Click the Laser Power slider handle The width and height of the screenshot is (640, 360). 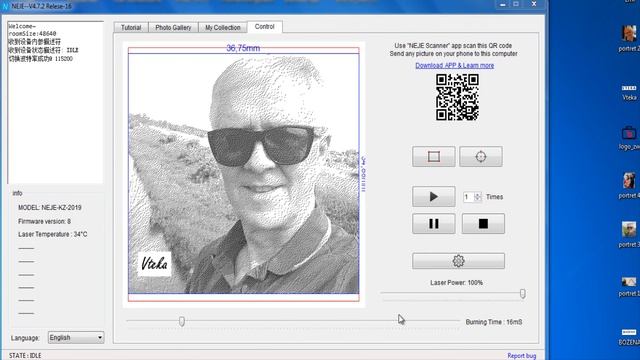click(x=522, y=293)
